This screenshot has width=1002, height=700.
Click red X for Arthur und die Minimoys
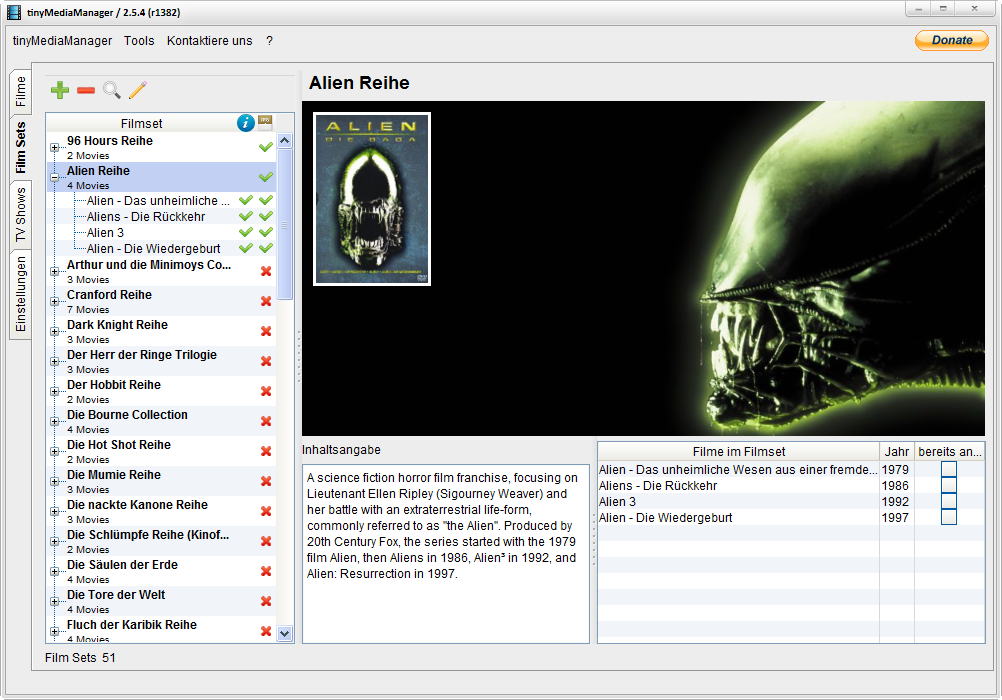(266, 271)
